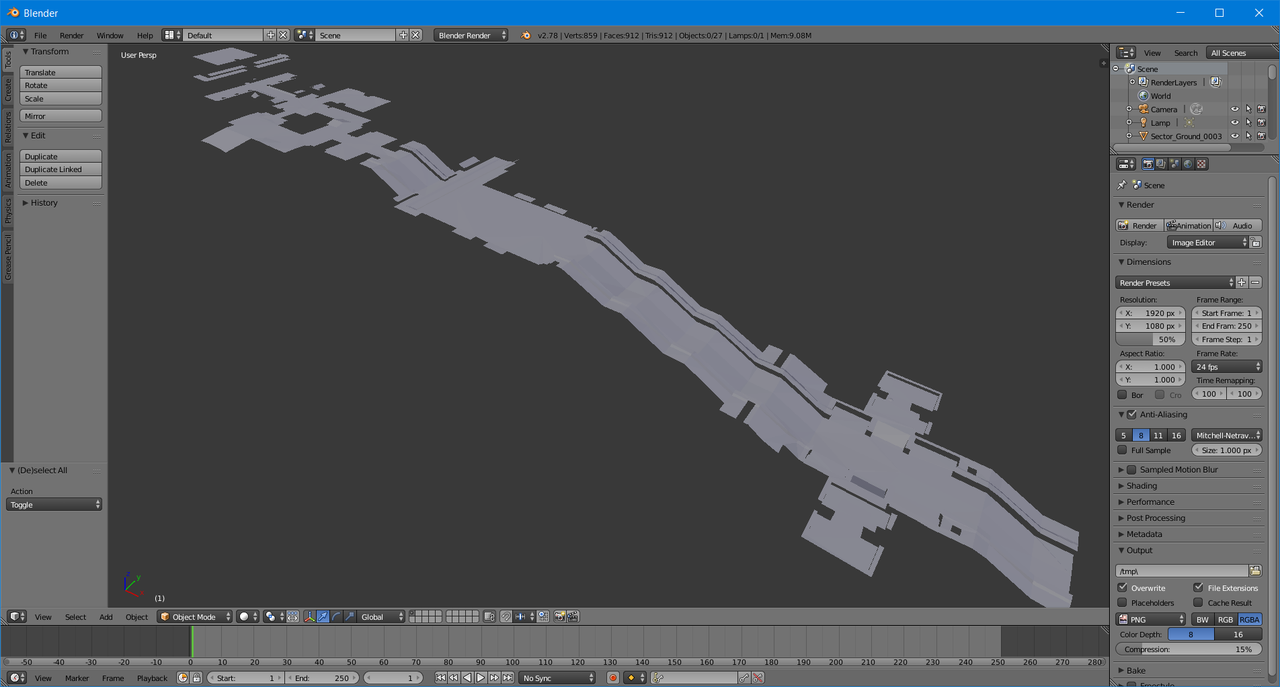Click the pin icon beside Scene

(1122, 185)
